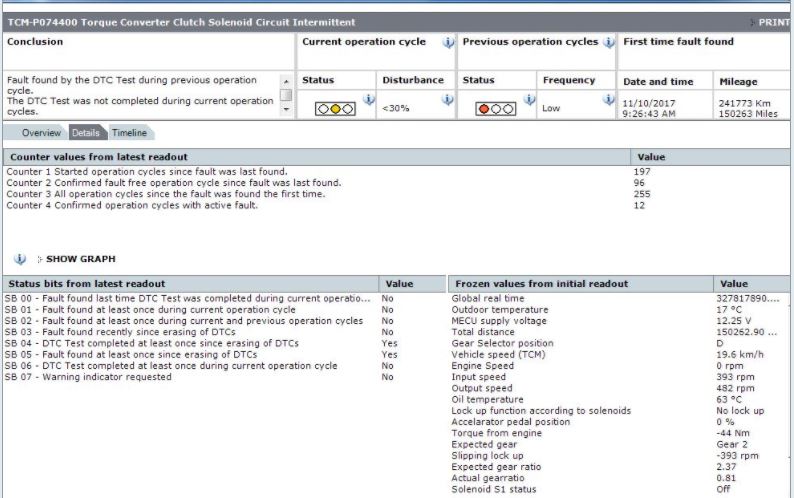
Task: Select the Details tab
Action: (x=85, y=133)
